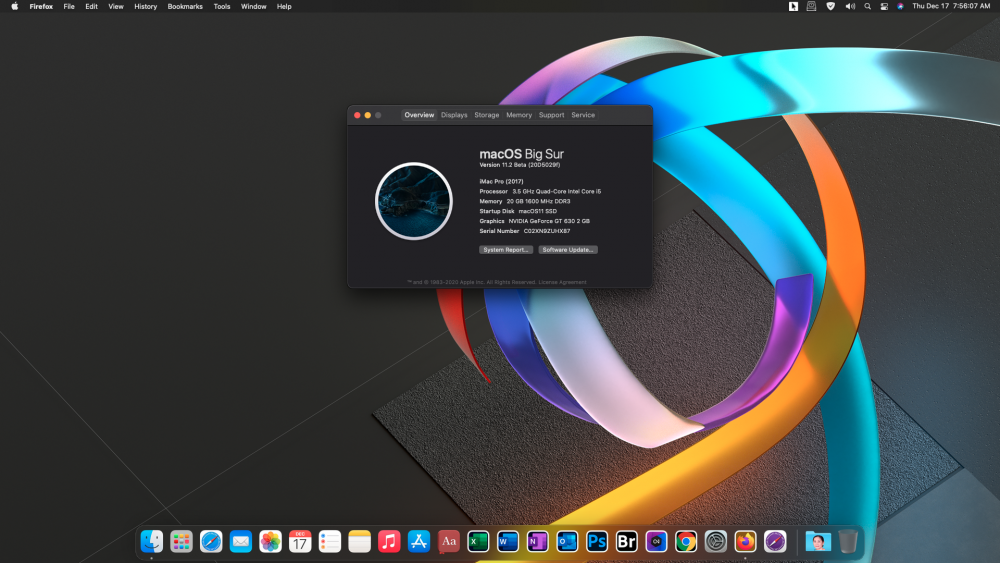Open the volume control in menu bar
1000x563 pixels.
click(x=850, y=6)
